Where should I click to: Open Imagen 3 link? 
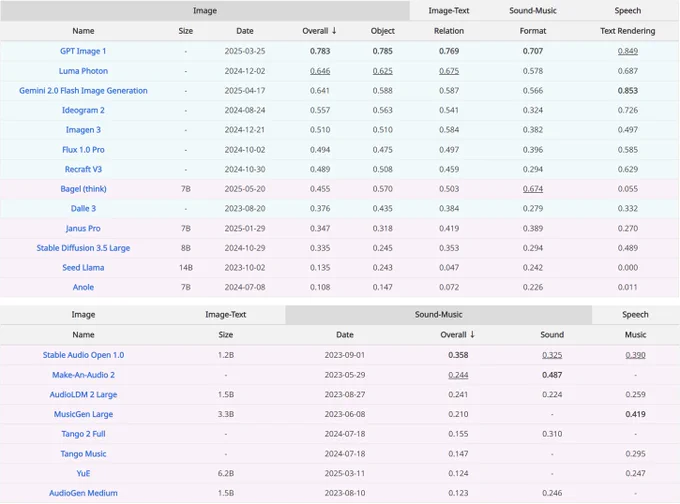83,130
